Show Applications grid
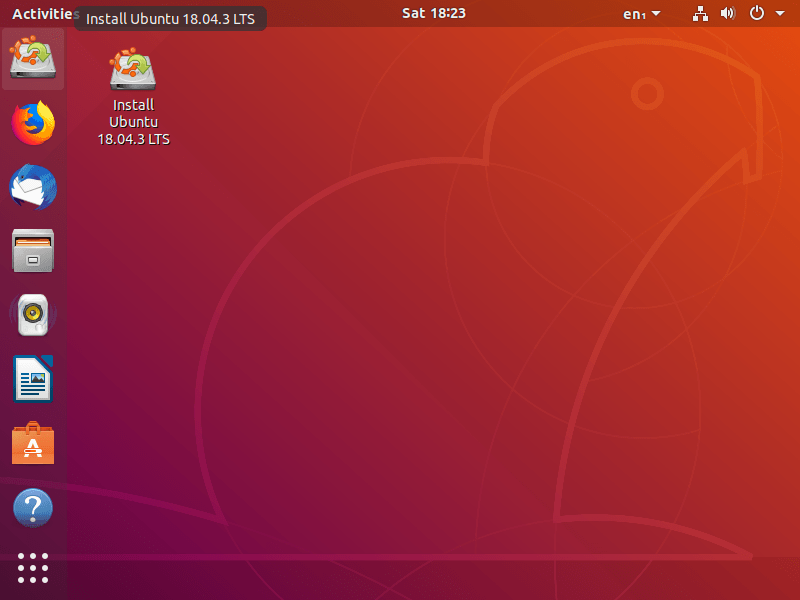 33,568
